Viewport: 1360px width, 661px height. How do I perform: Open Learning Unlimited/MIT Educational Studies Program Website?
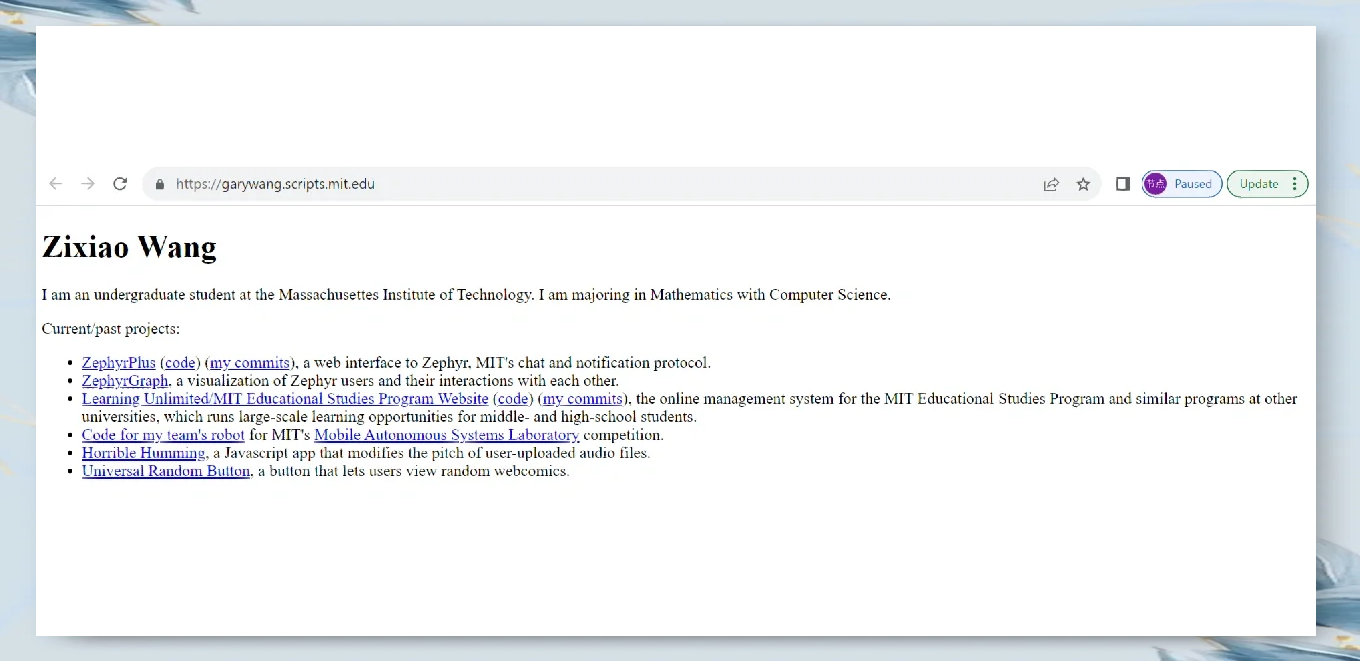285,399
